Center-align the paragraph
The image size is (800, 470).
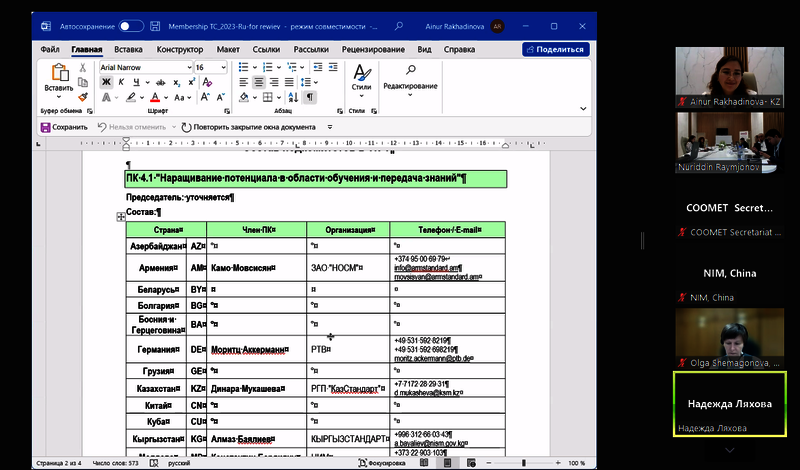[x=259, y=82]
